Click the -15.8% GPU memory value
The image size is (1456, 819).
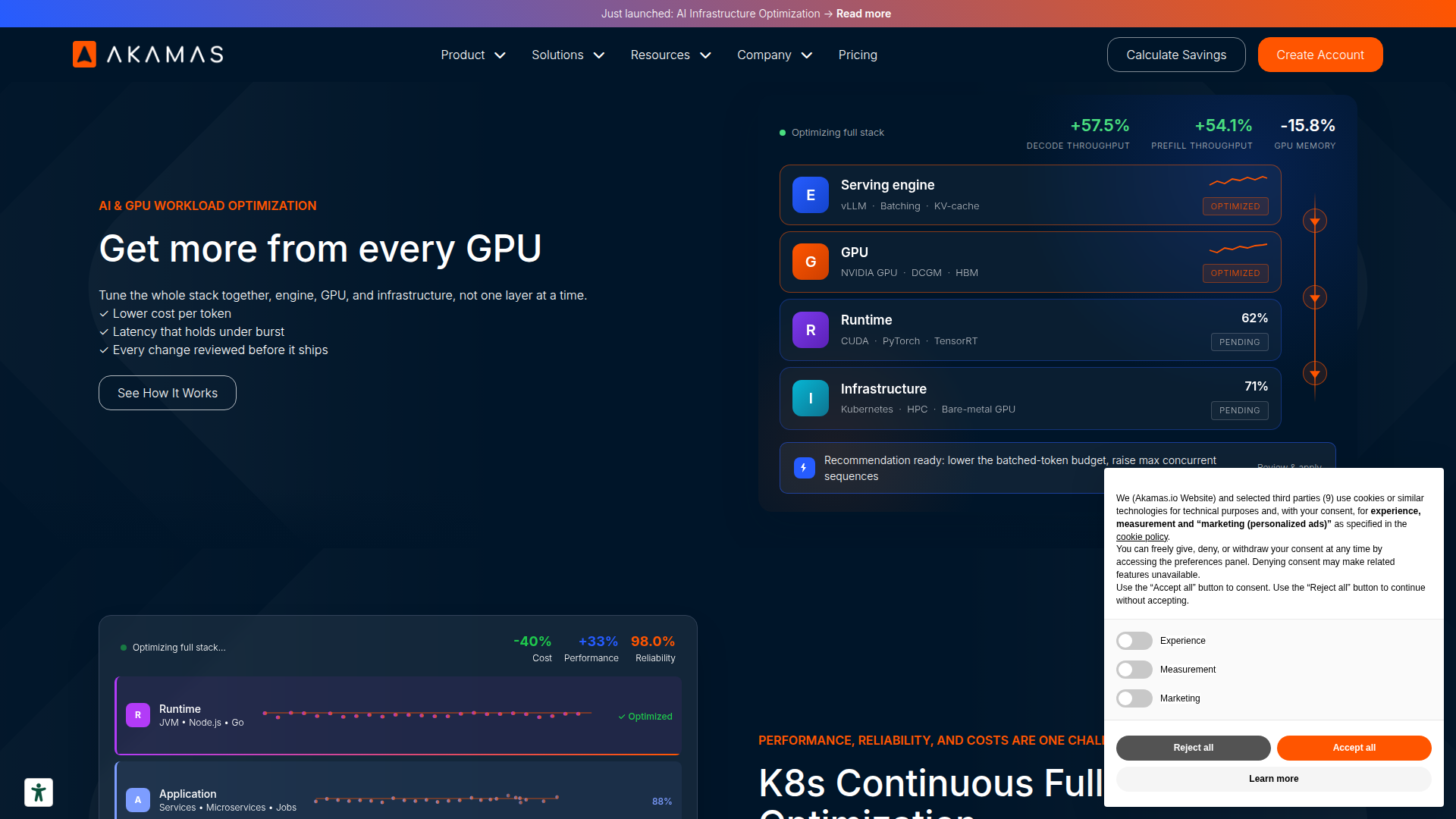point(1307,125)
